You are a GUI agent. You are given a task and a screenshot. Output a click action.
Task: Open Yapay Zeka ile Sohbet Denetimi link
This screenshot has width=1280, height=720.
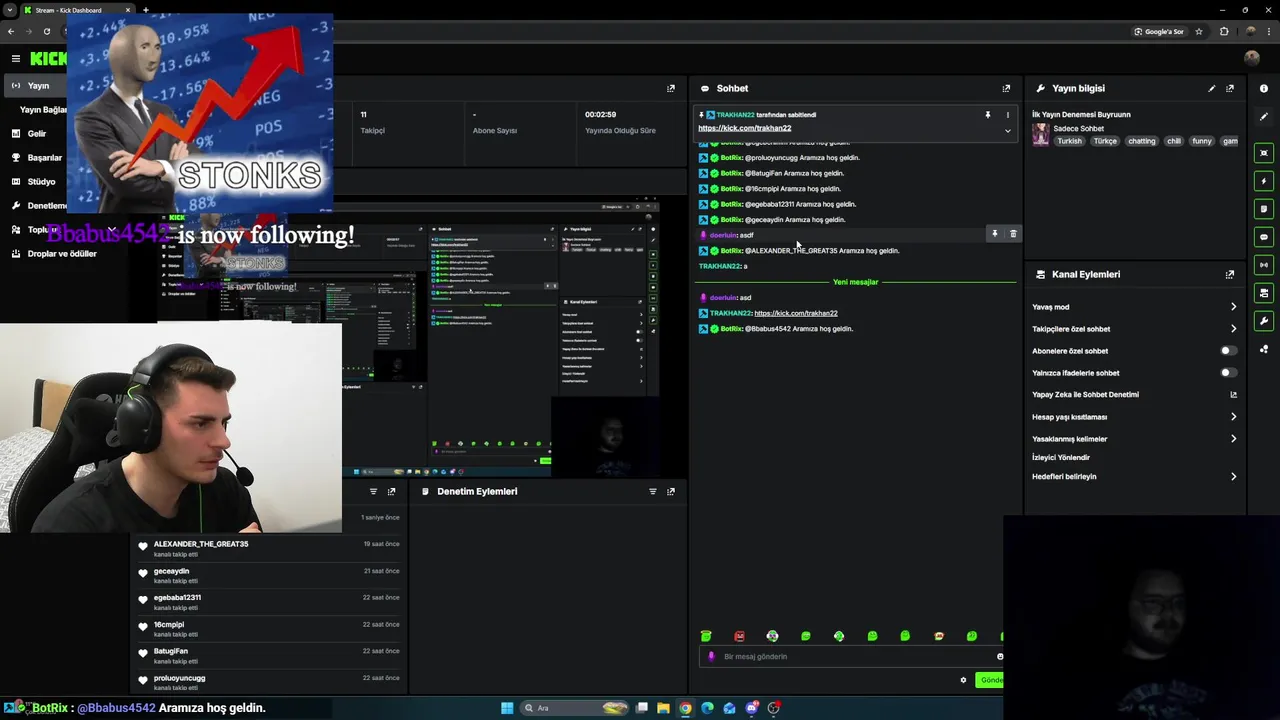(1134, 395)
